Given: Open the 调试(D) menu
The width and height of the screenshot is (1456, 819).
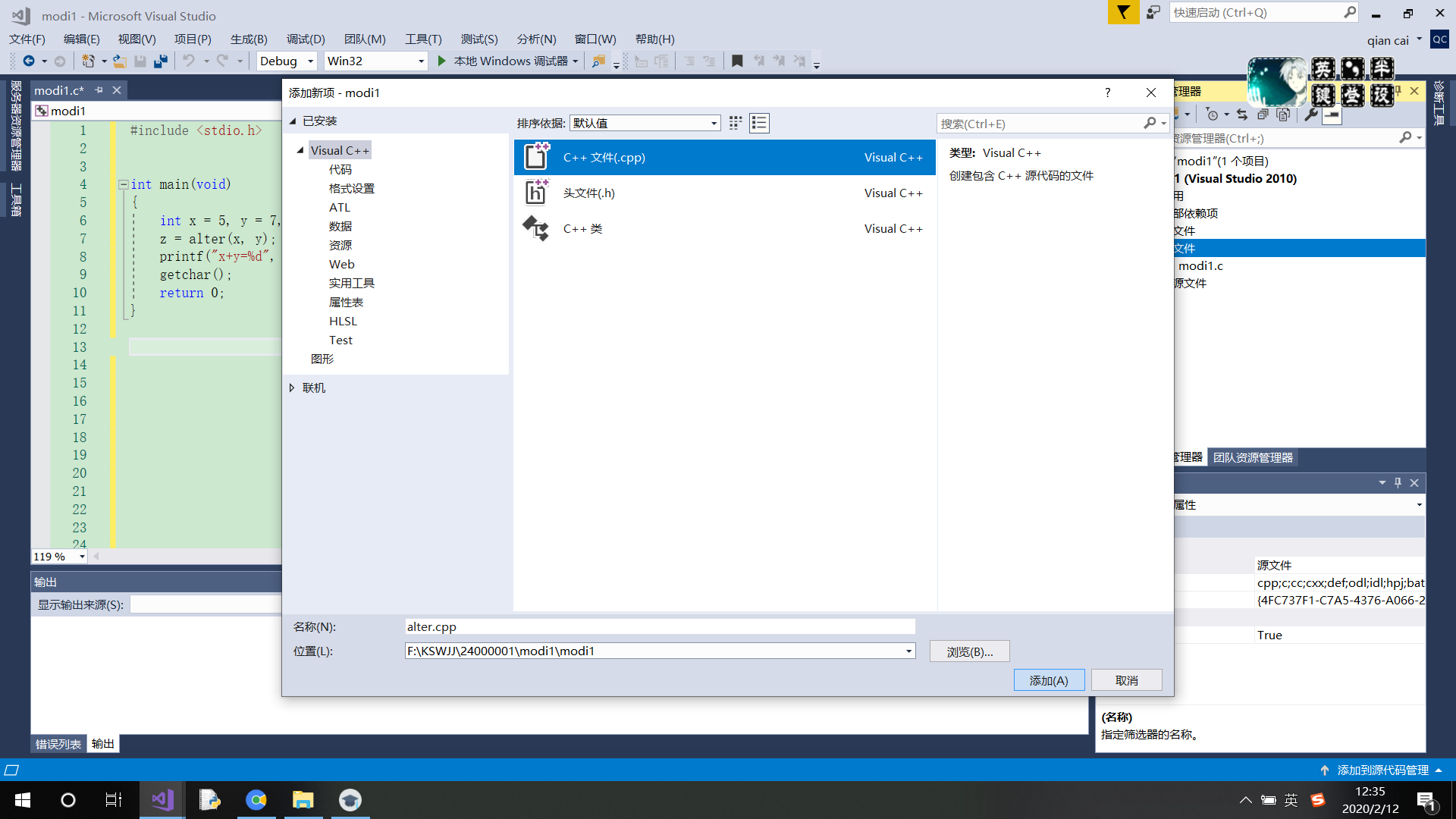Looking at the screenshot, I should 305,39.
